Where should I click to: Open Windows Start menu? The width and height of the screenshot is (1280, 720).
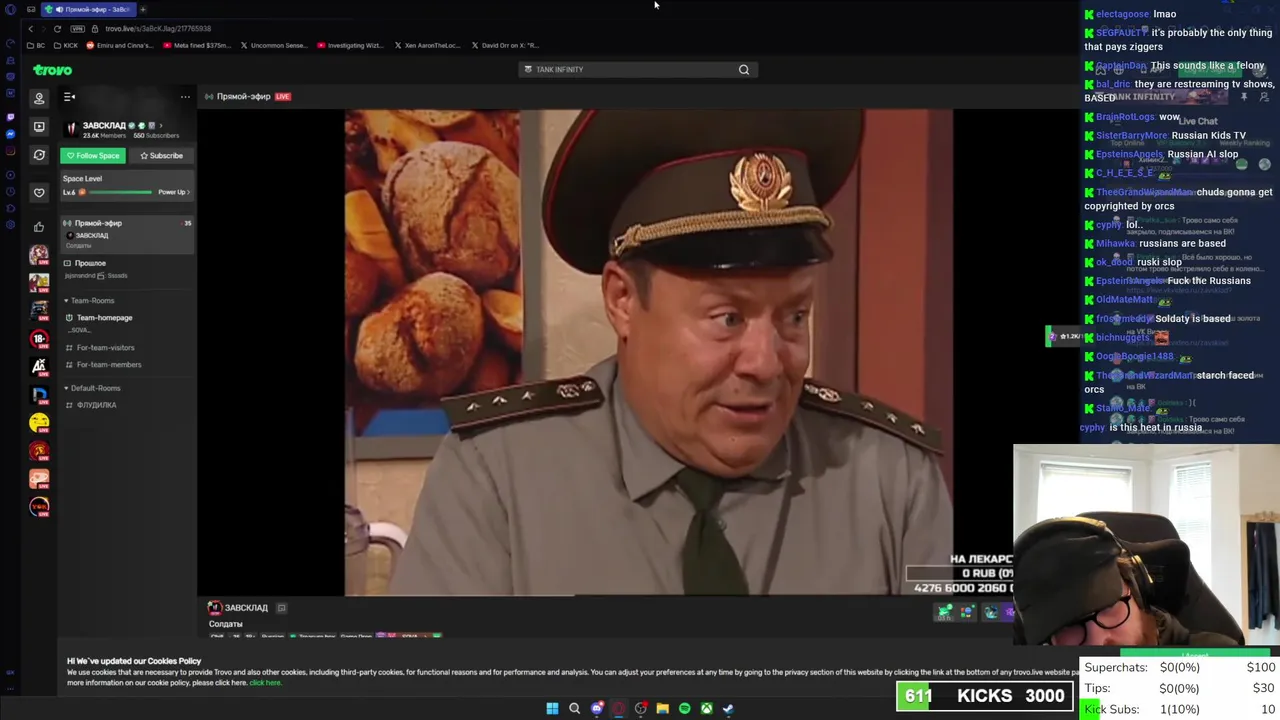pyautogui.click(x=552, y=708)
